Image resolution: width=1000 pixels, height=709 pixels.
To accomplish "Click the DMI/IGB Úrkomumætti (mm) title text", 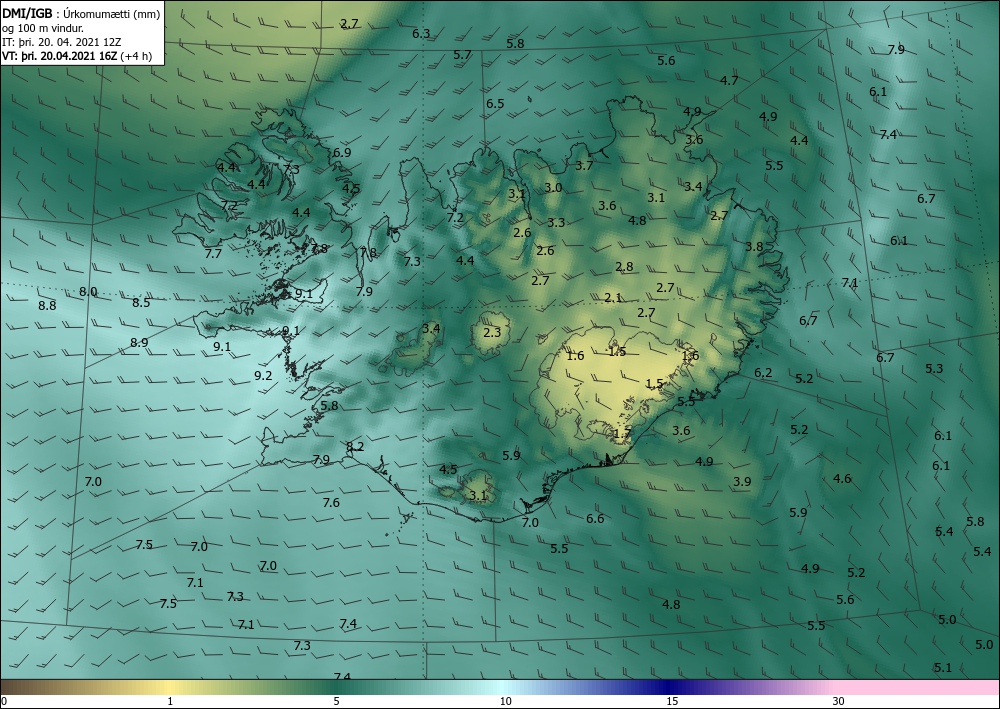I will click(x=81, y=12).
